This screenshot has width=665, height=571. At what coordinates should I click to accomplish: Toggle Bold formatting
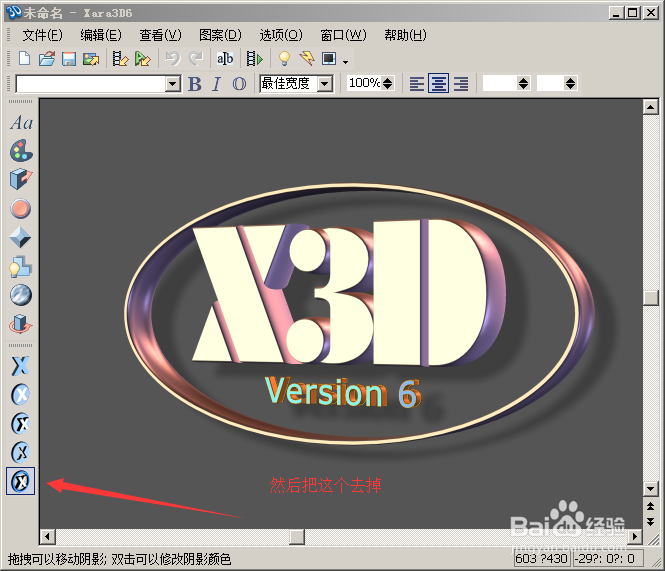(195, 84)
